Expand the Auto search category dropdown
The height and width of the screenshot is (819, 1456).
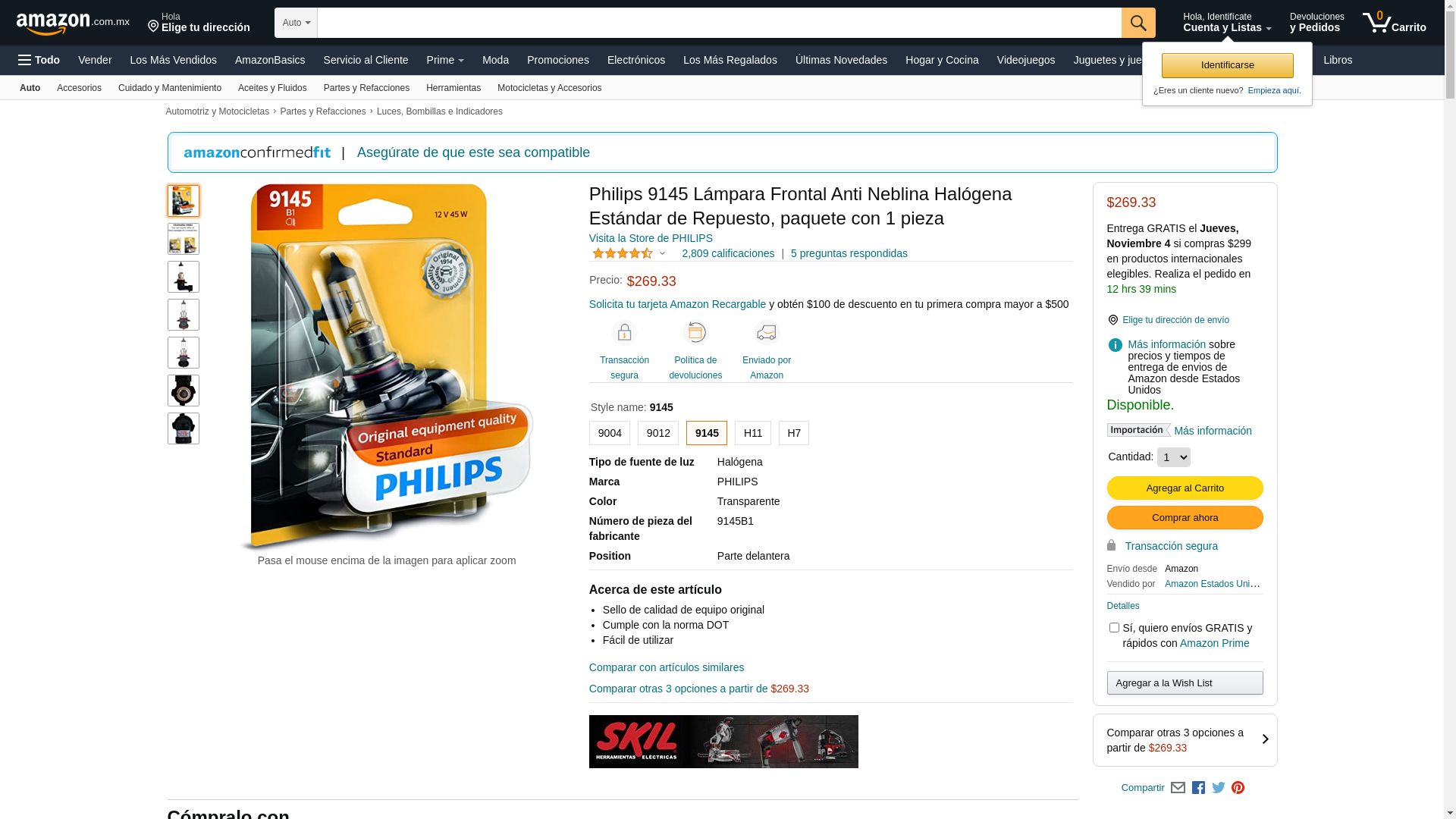point(296,23)
